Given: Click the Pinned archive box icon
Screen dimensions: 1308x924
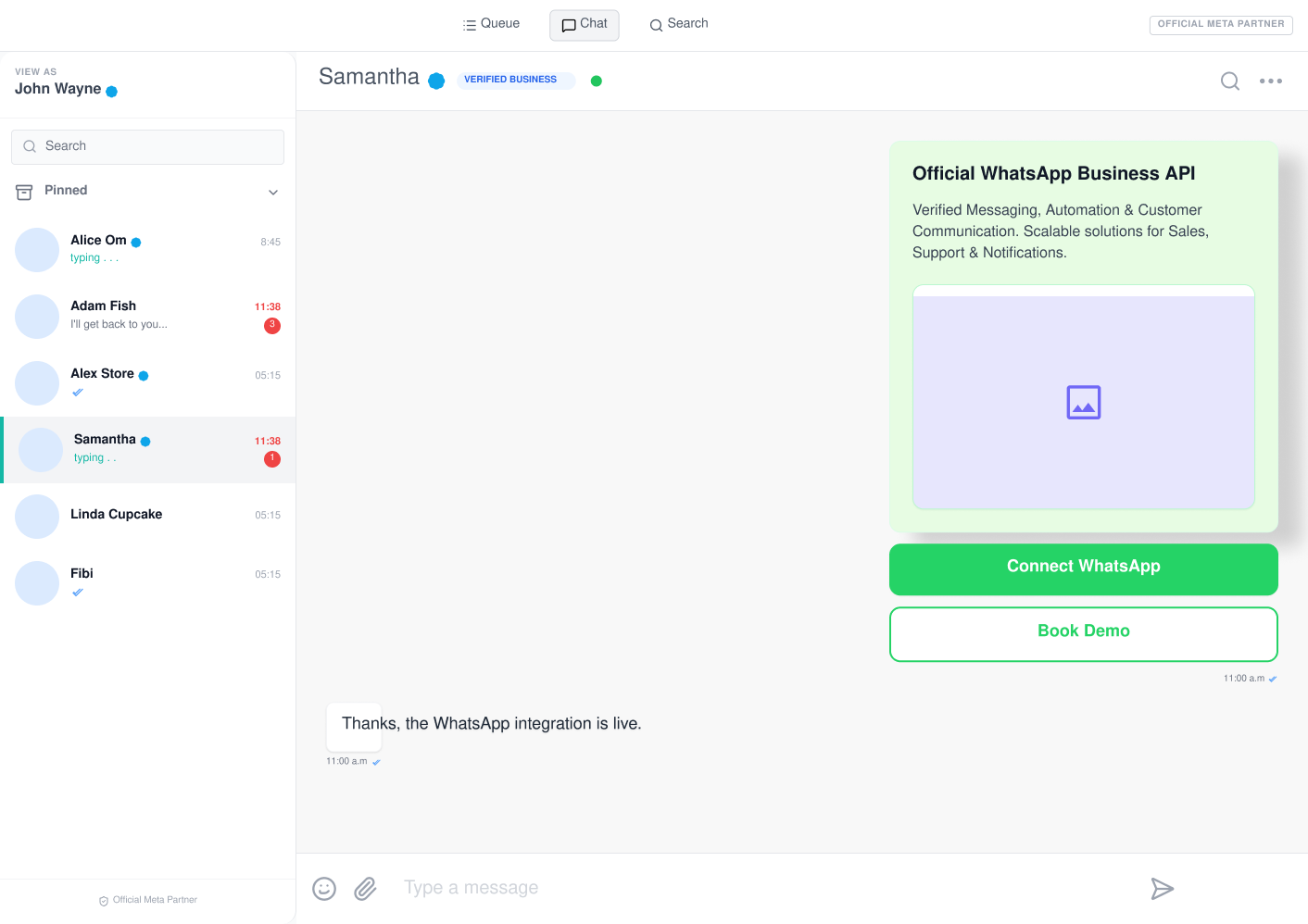Looking at the screenshot, I should [x=24, y=192].
